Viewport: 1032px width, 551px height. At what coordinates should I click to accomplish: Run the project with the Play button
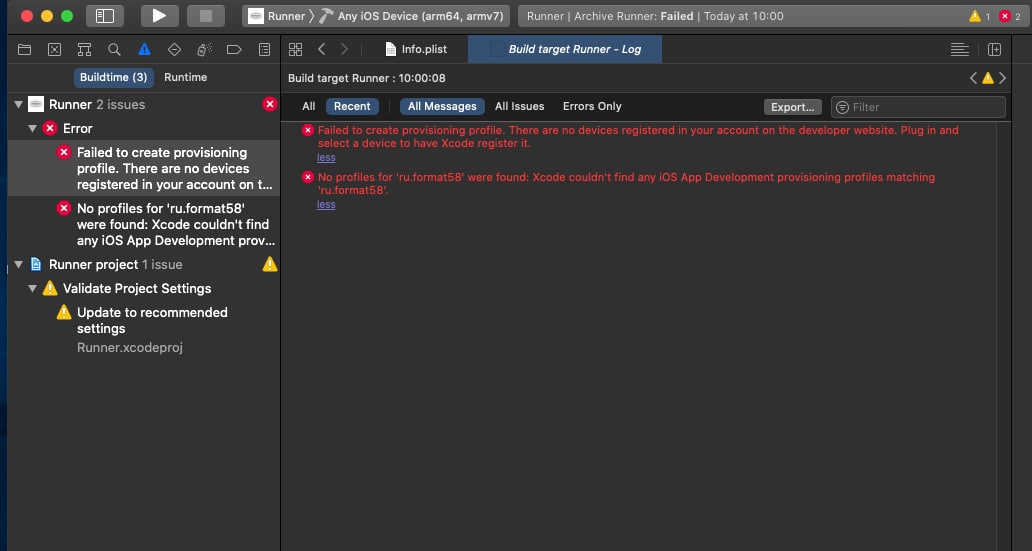pos(159,16)
